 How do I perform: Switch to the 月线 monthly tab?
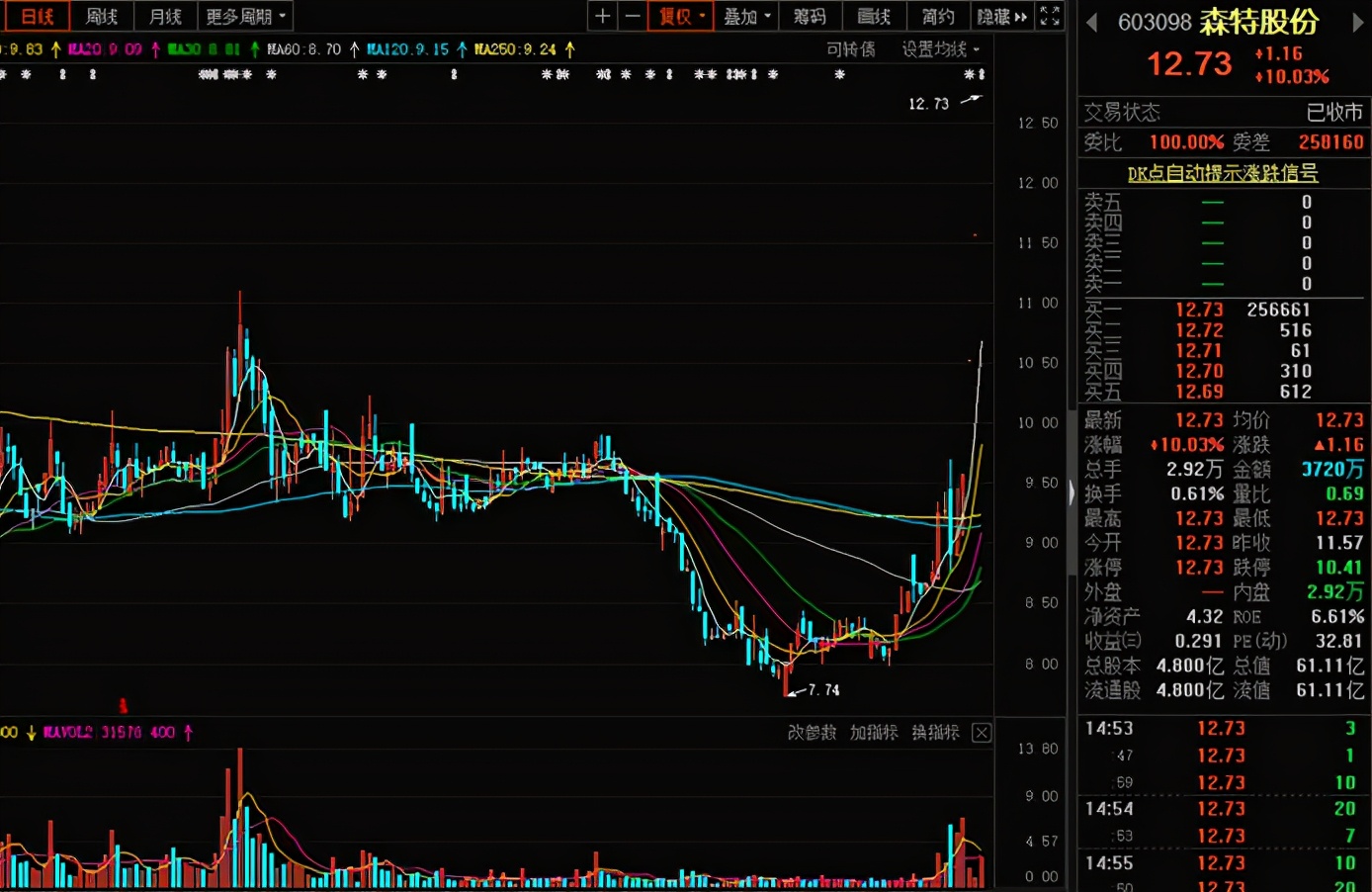pyautogui.click(x=165, y=16)
